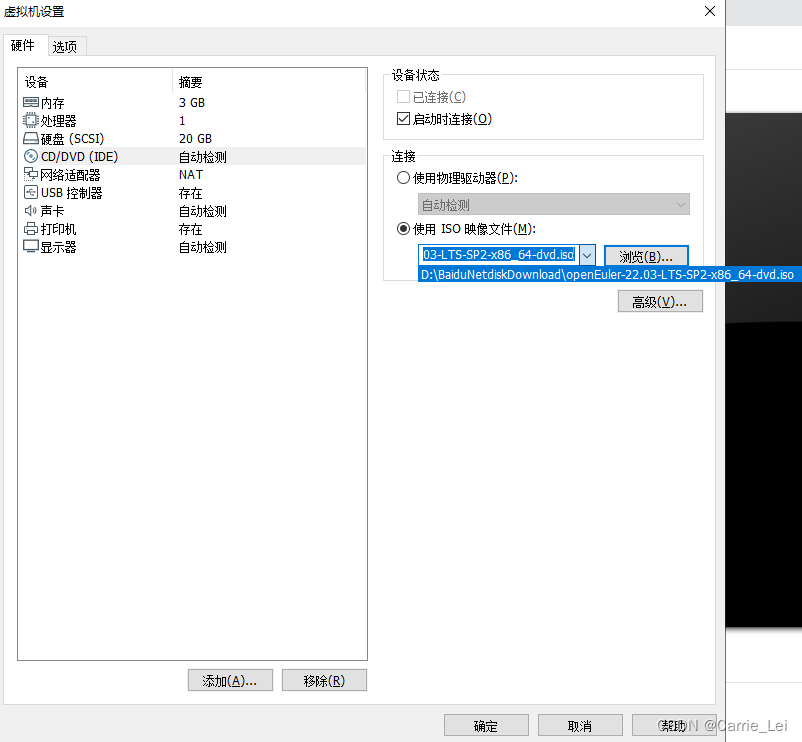Select the 网络适配器 row label
This screenshot has width=802, height=742.
pos(71,175)
